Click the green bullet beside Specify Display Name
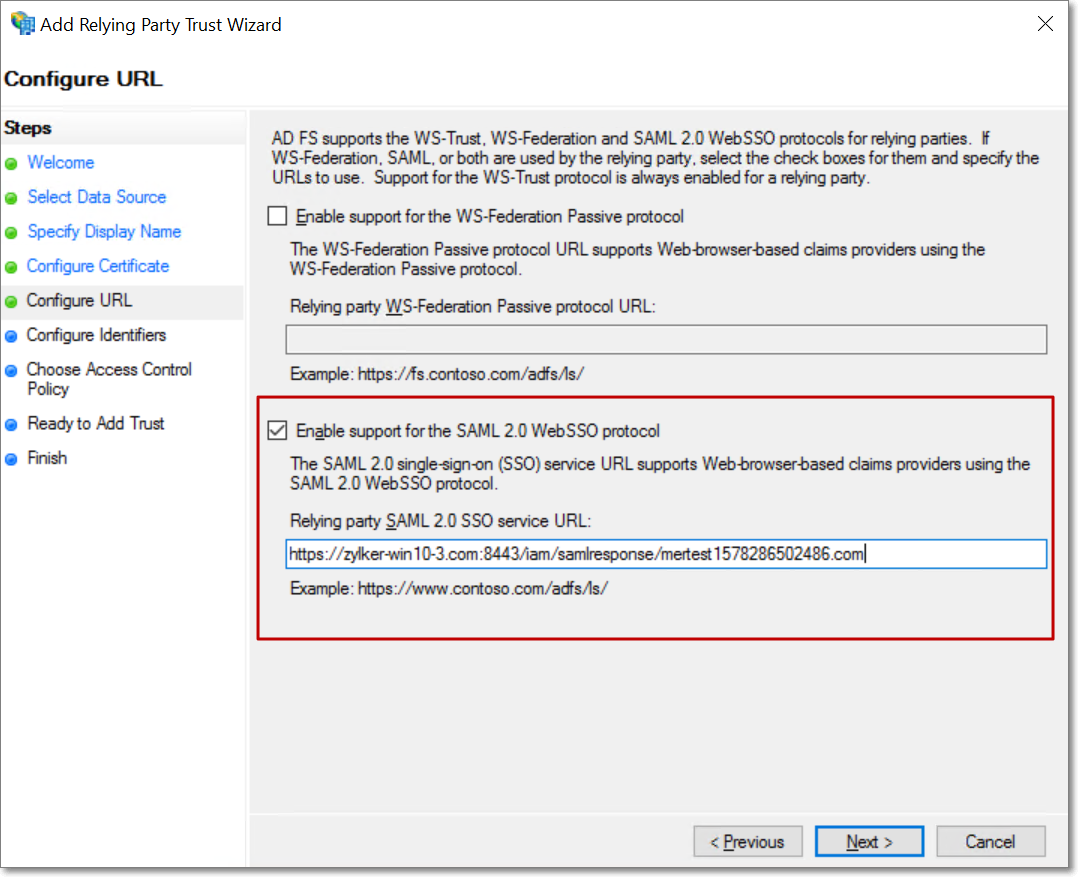This screenshot has height=877, width=1078. coord(11,233)
